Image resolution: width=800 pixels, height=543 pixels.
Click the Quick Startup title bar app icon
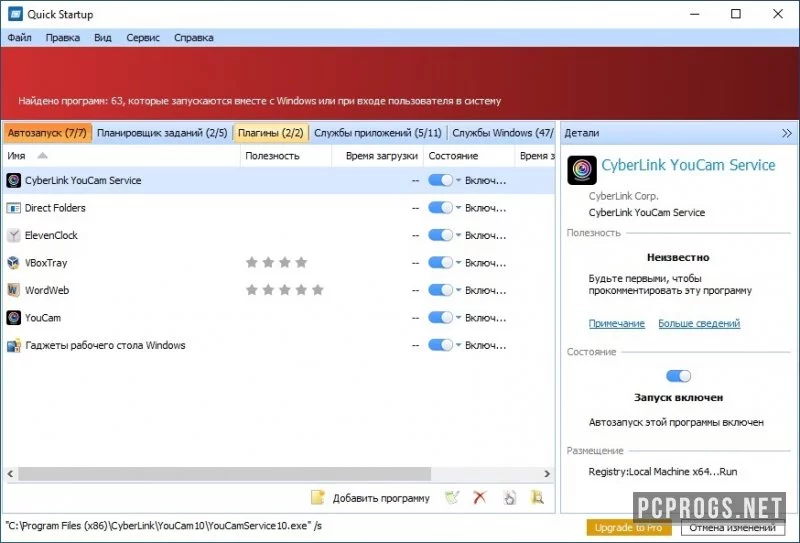tap(15, 14)
